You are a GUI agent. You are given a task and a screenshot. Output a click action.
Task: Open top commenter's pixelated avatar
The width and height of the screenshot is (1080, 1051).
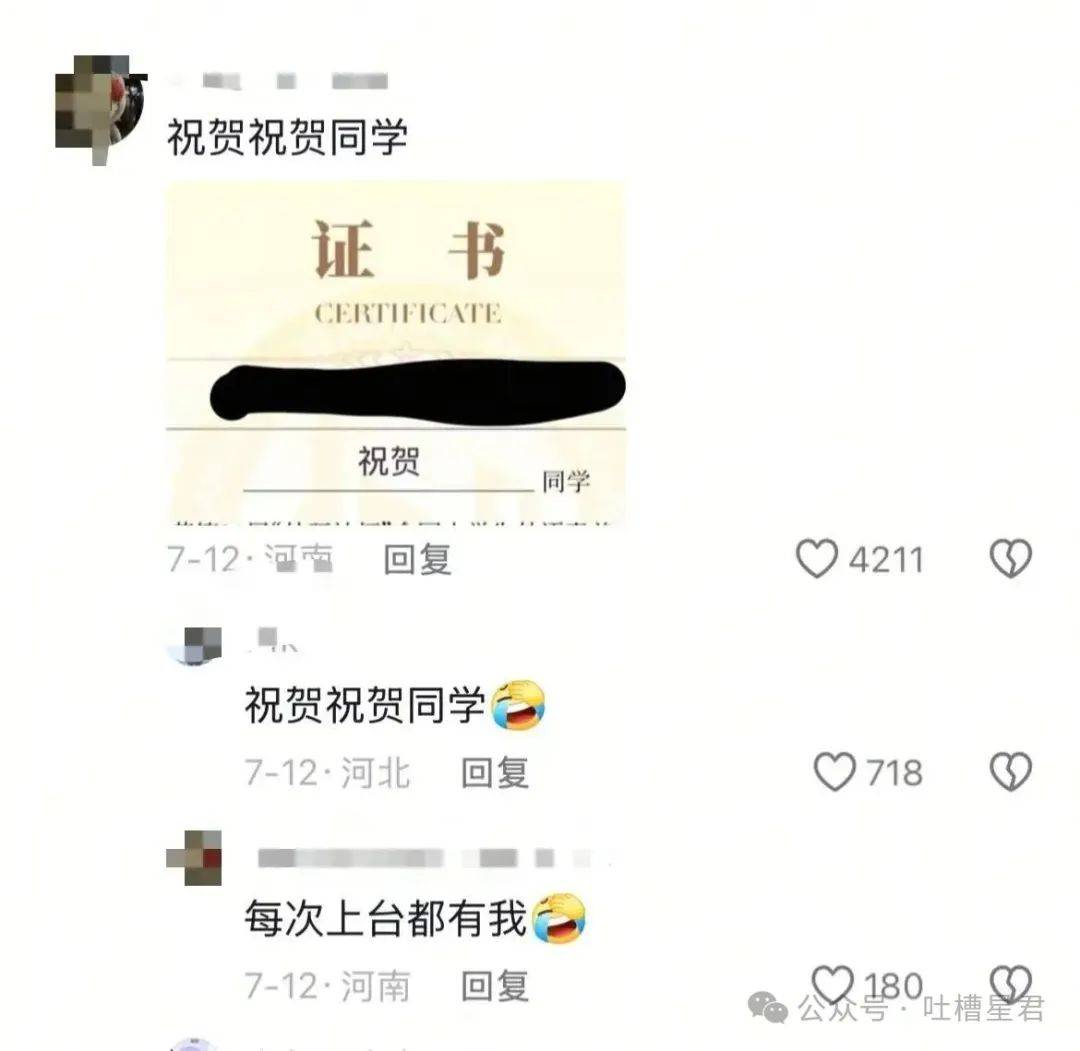tap(101, 110)
